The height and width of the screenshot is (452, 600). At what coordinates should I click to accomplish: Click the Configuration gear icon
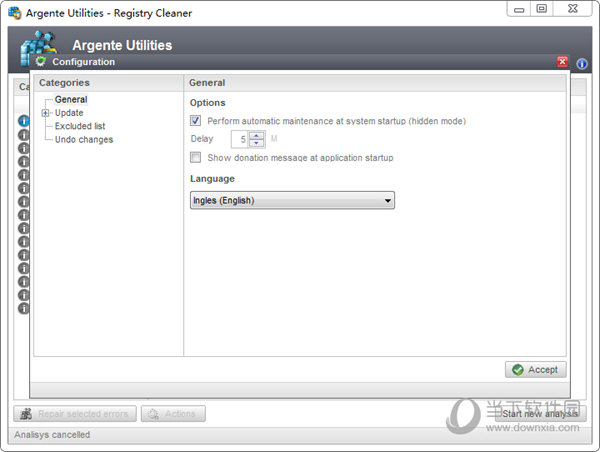(41, 61)
